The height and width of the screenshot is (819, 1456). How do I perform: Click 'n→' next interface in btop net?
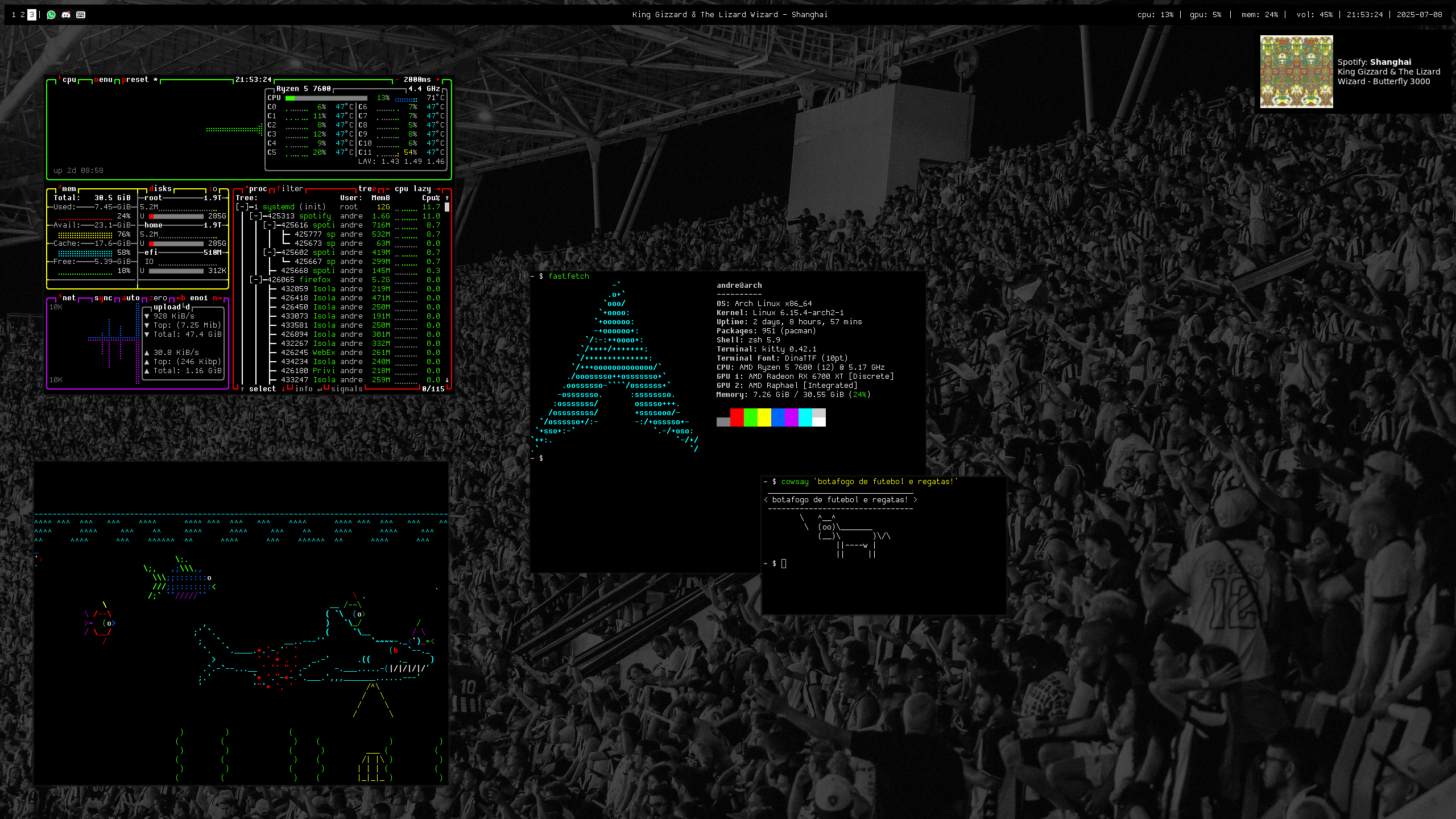pos(217,298)
